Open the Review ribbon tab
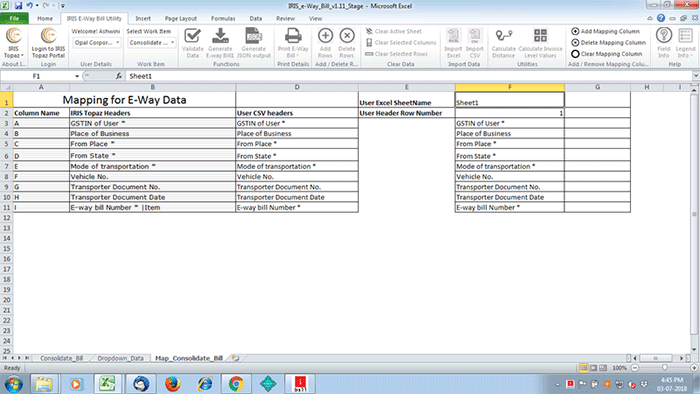The image size is (700, 394). tap(285, 18)
